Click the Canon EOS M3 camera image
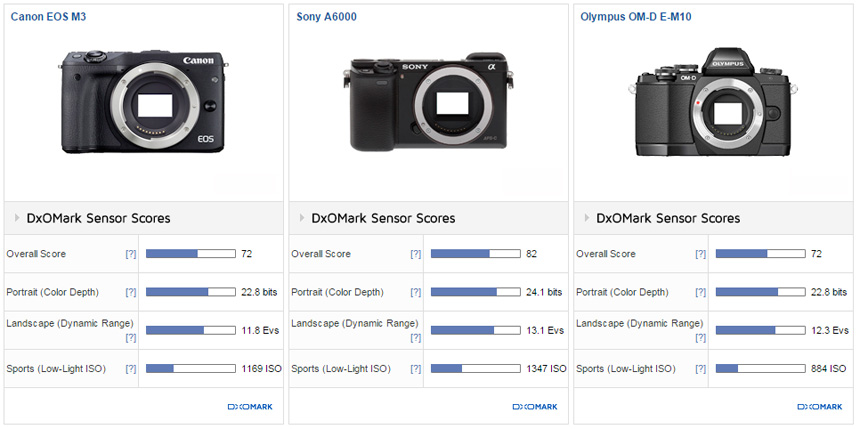This screenshot has width=860, height=429. [144, 101]
